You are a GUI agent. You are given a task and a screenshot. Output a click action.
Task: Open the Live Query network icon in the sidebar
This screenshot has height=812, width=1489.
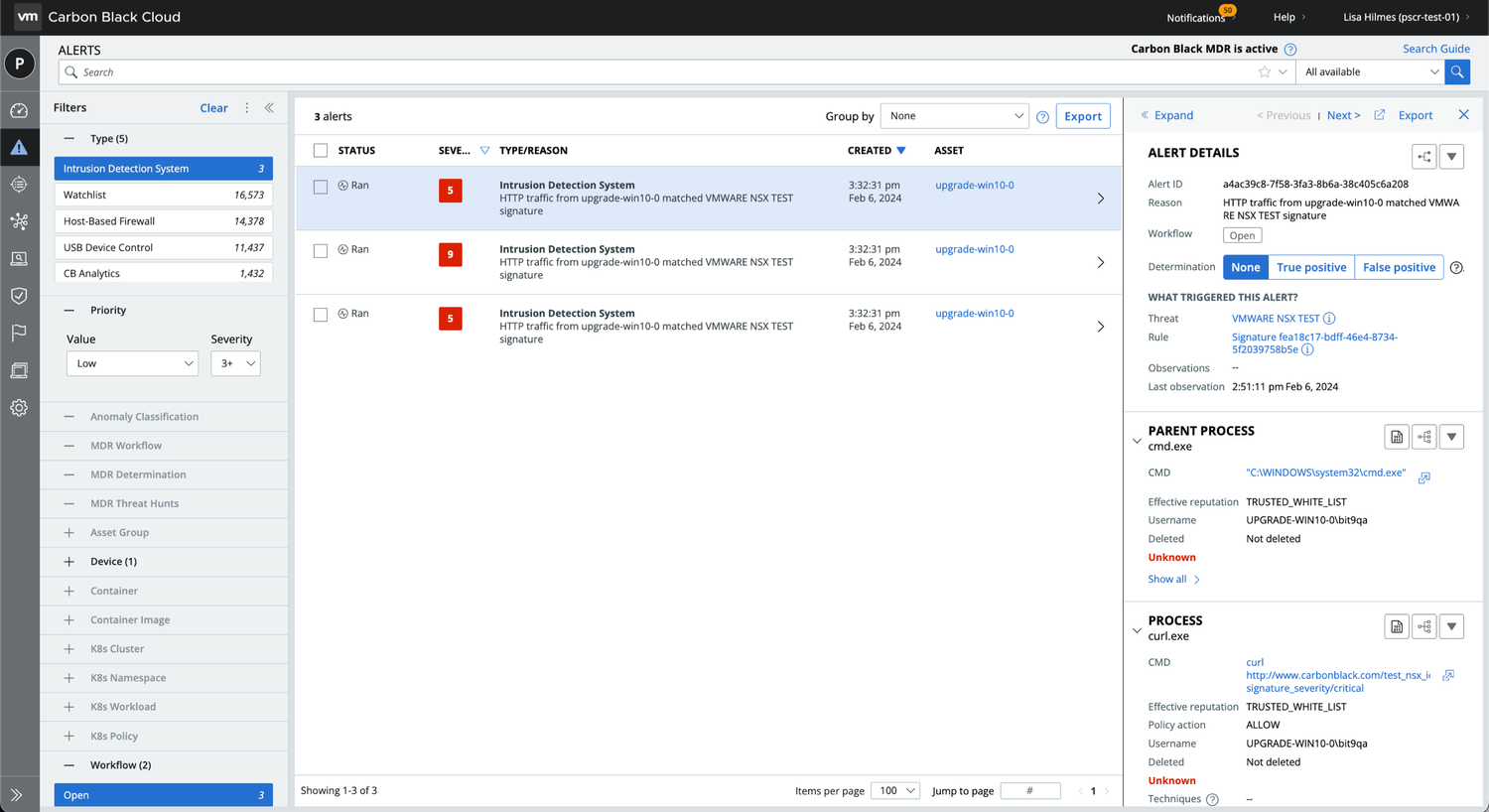click(19, 221)
